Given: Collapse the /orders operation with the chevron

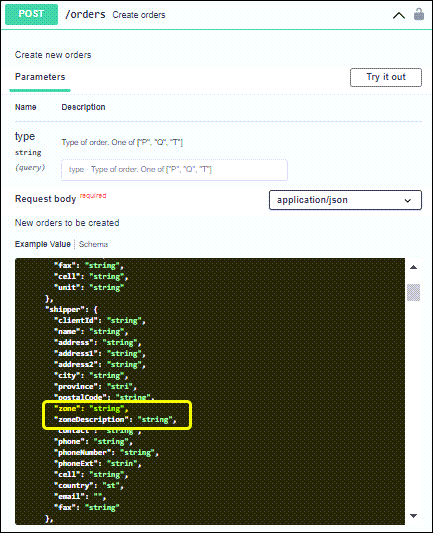Looking at the screenshot, I should 399,16.
